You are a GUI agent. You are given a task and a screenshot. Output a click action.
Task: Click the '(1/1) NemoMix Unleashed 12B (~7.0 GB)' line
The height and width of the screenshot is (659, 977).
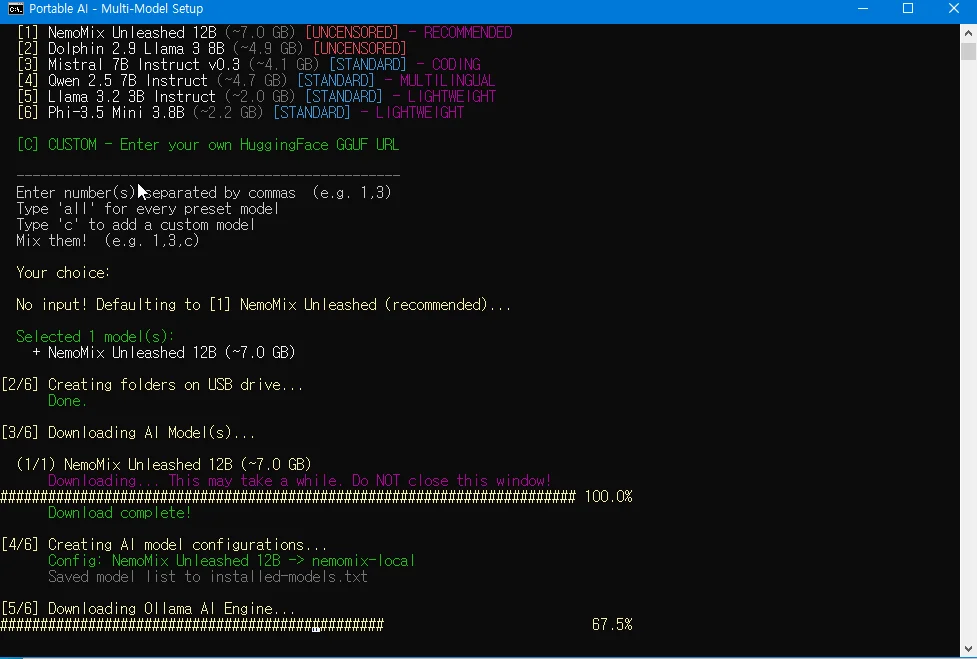[x=164, y=465]
